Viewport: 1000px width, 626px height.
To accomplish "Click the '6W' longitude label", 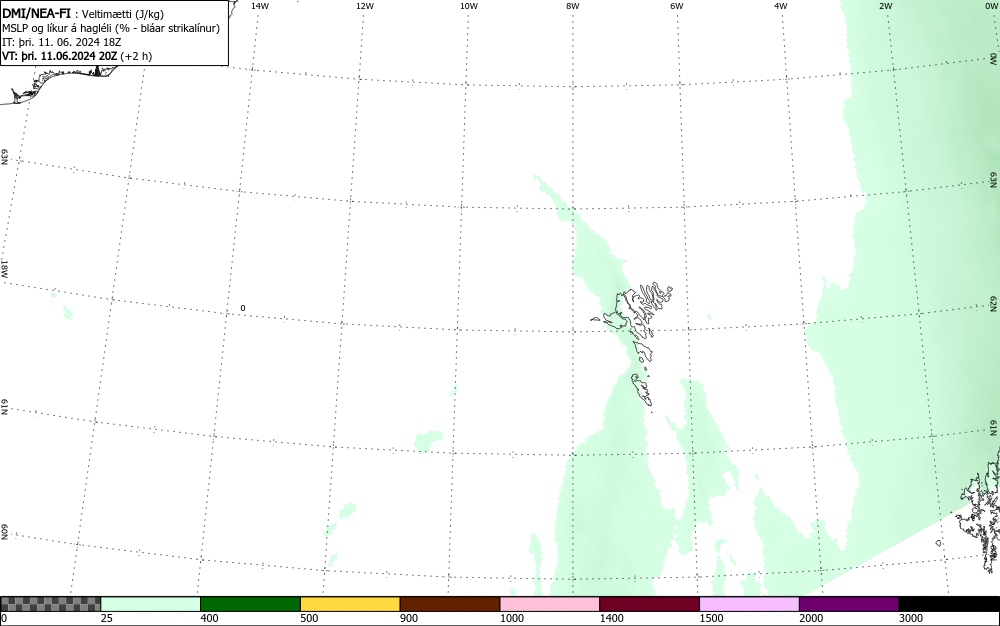I will [x=677, y=6].
